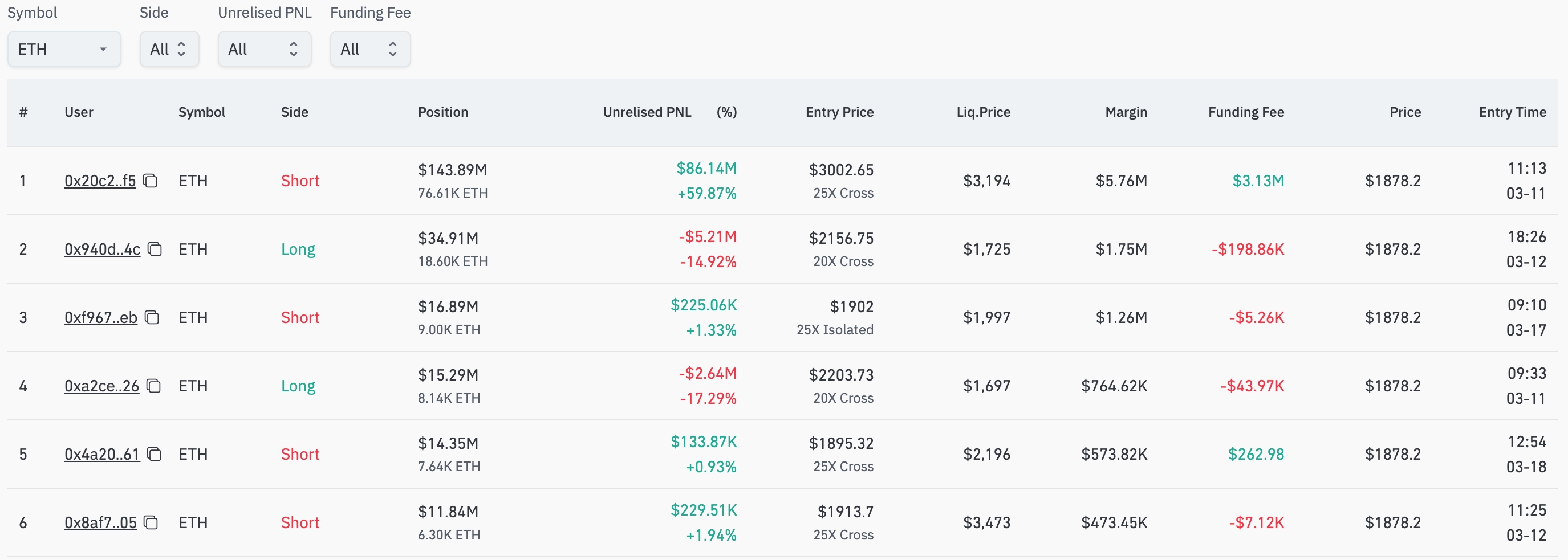Open the Side filter set to All

[x=169, y=48]
